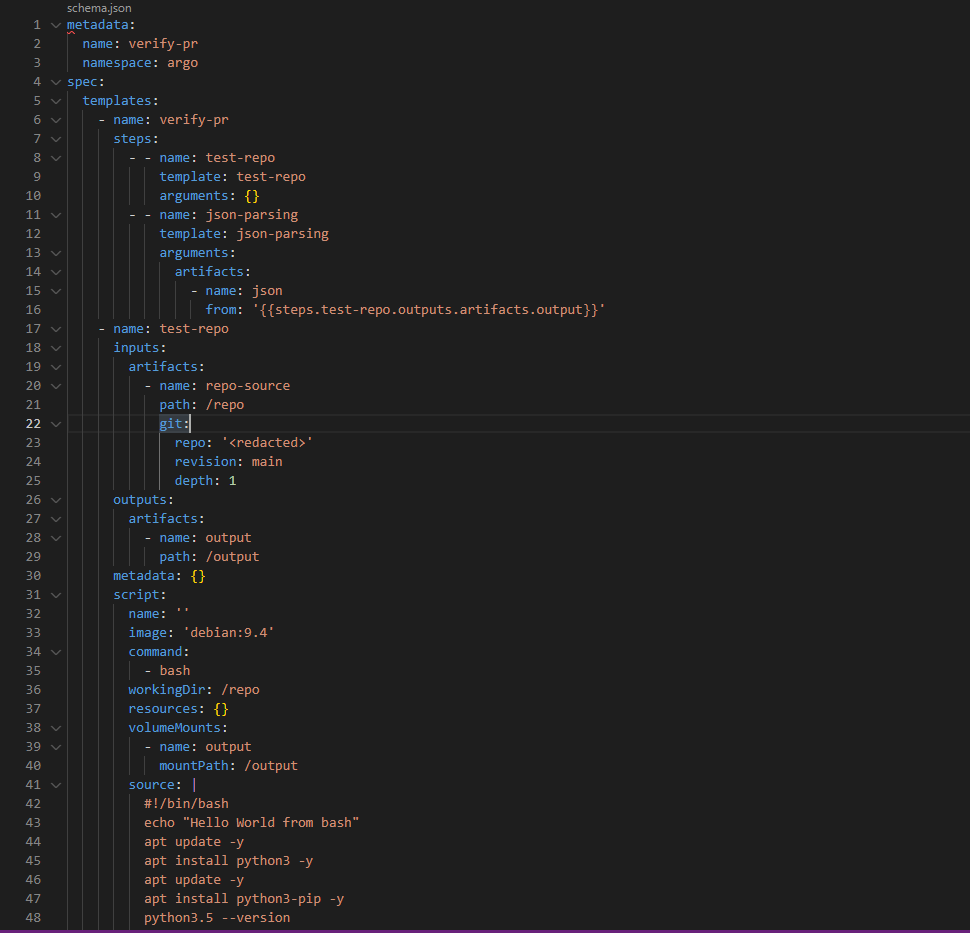
Task: Fold the json artifact entry on line 15
Action: pos(56,291)
